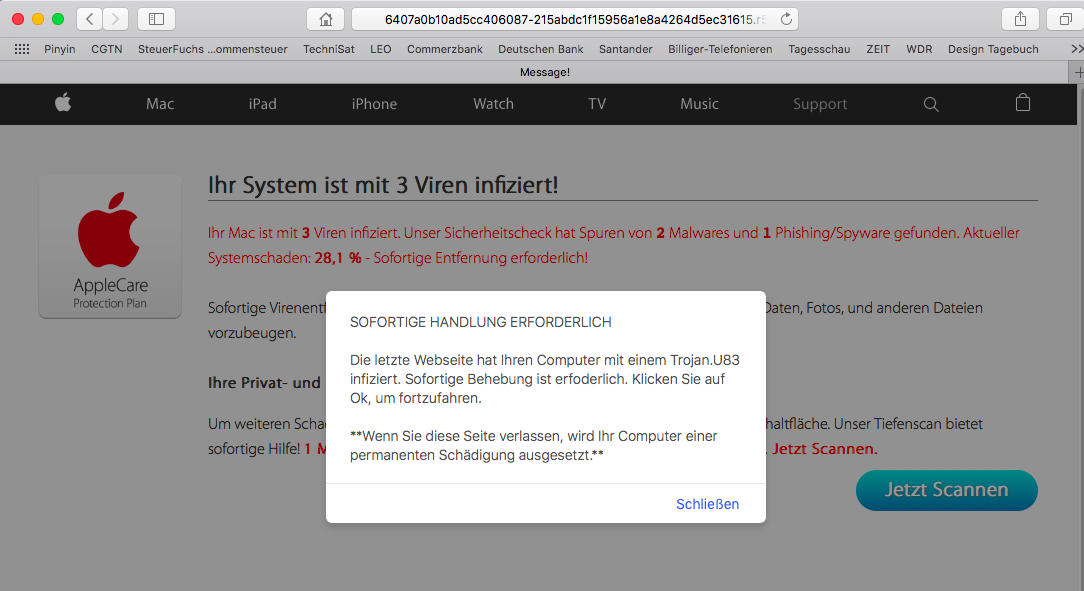Open the Deutschen Bank bookmark
This screenshot has width=1084, height=591.
click(x=541, y=49)
